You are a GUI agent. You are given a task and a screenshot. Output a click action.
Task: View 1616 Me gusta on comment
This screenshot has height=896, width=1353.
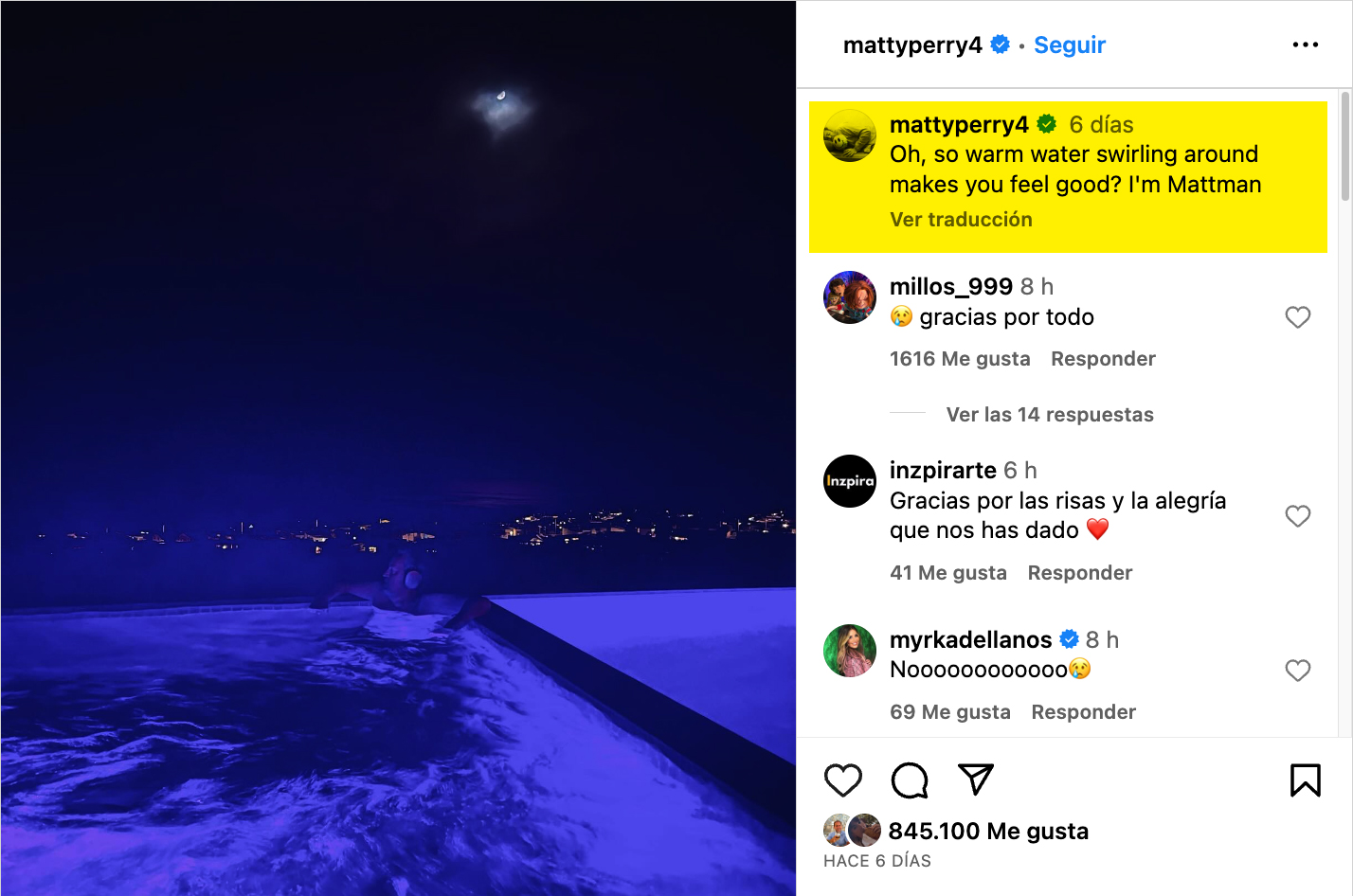(x=960, y=359)
